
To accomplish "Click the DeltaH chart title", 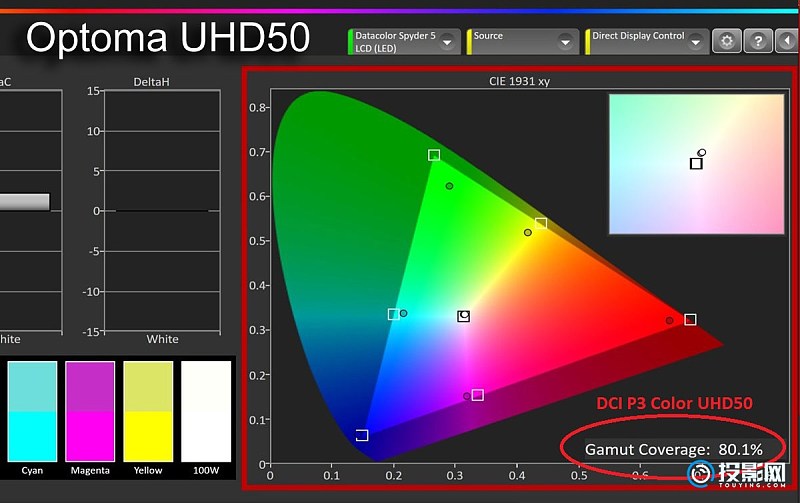I will [151, 82].
